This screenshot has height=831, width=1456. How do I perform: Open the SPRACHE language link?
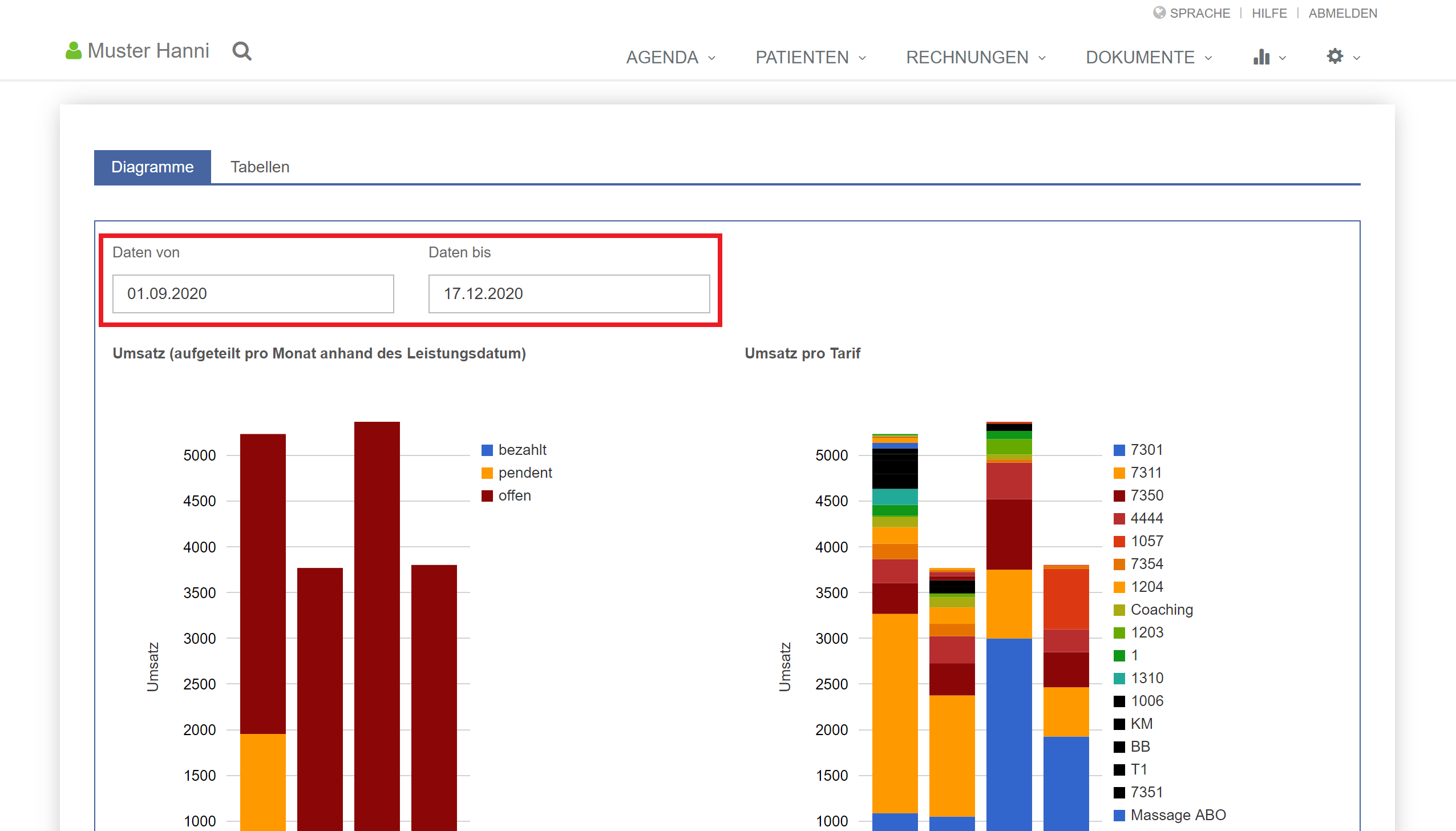click(1200, 13)
